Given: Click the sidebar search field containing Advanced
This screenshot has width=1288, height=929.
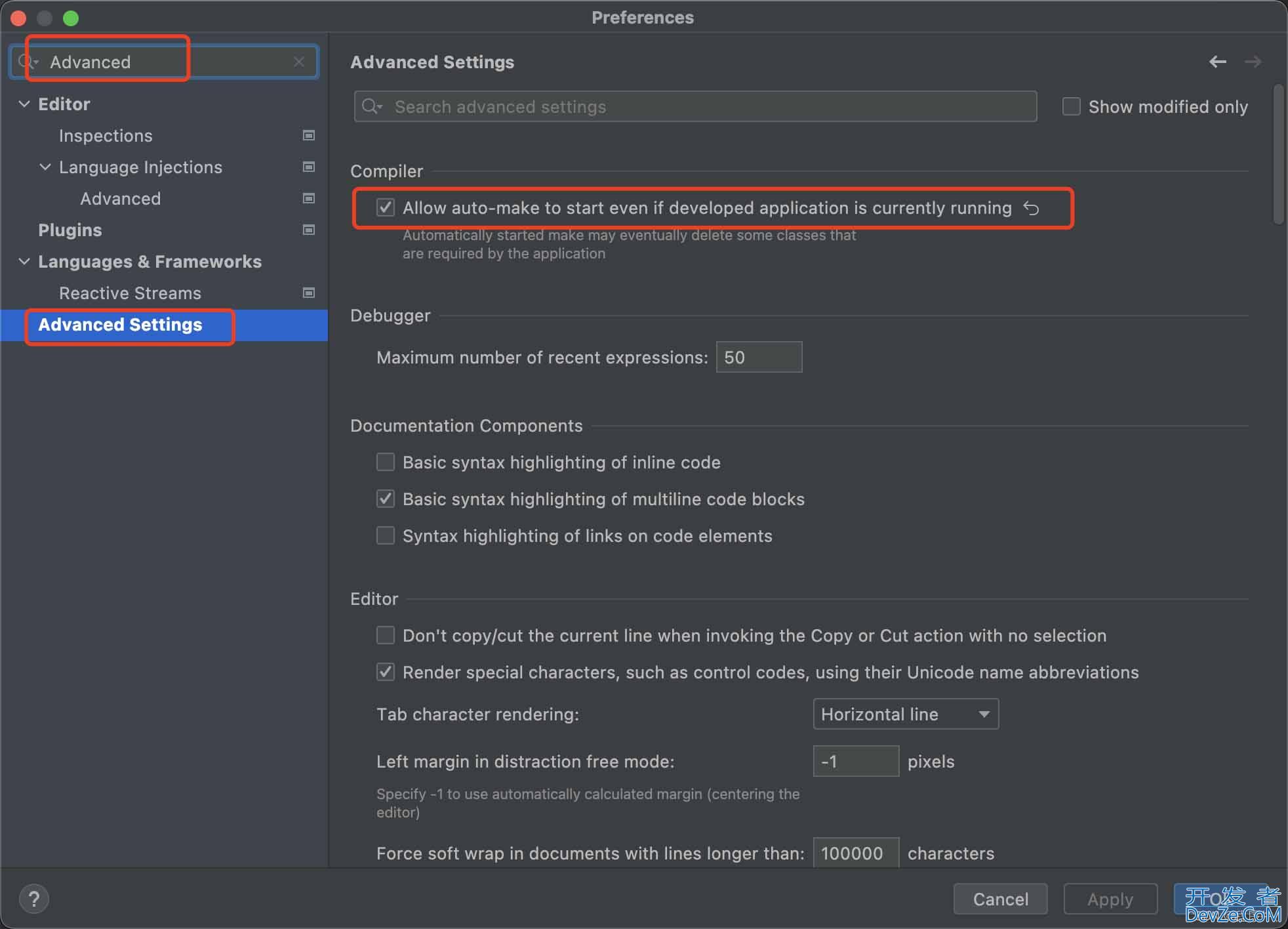Looking at the screenshot, I should (164, 62).
